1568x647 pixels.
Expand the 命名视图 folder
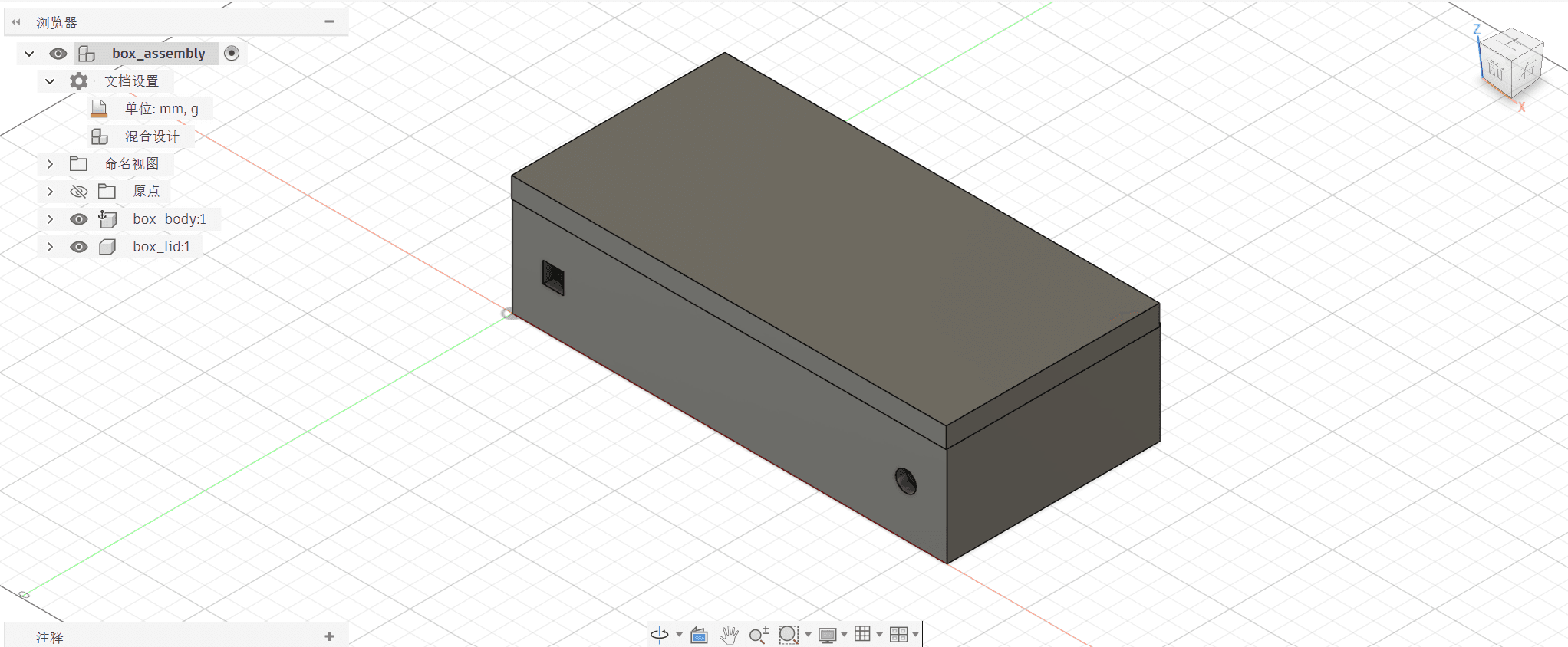(x=50, y=164)
